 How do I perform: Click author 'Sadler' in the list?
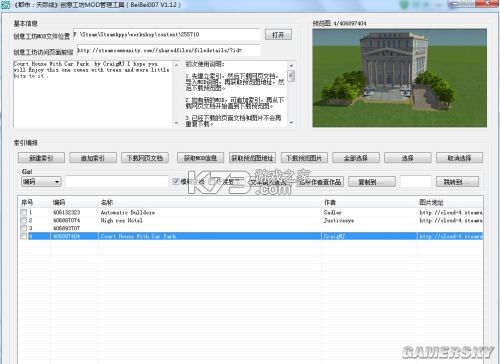(333, 212)
